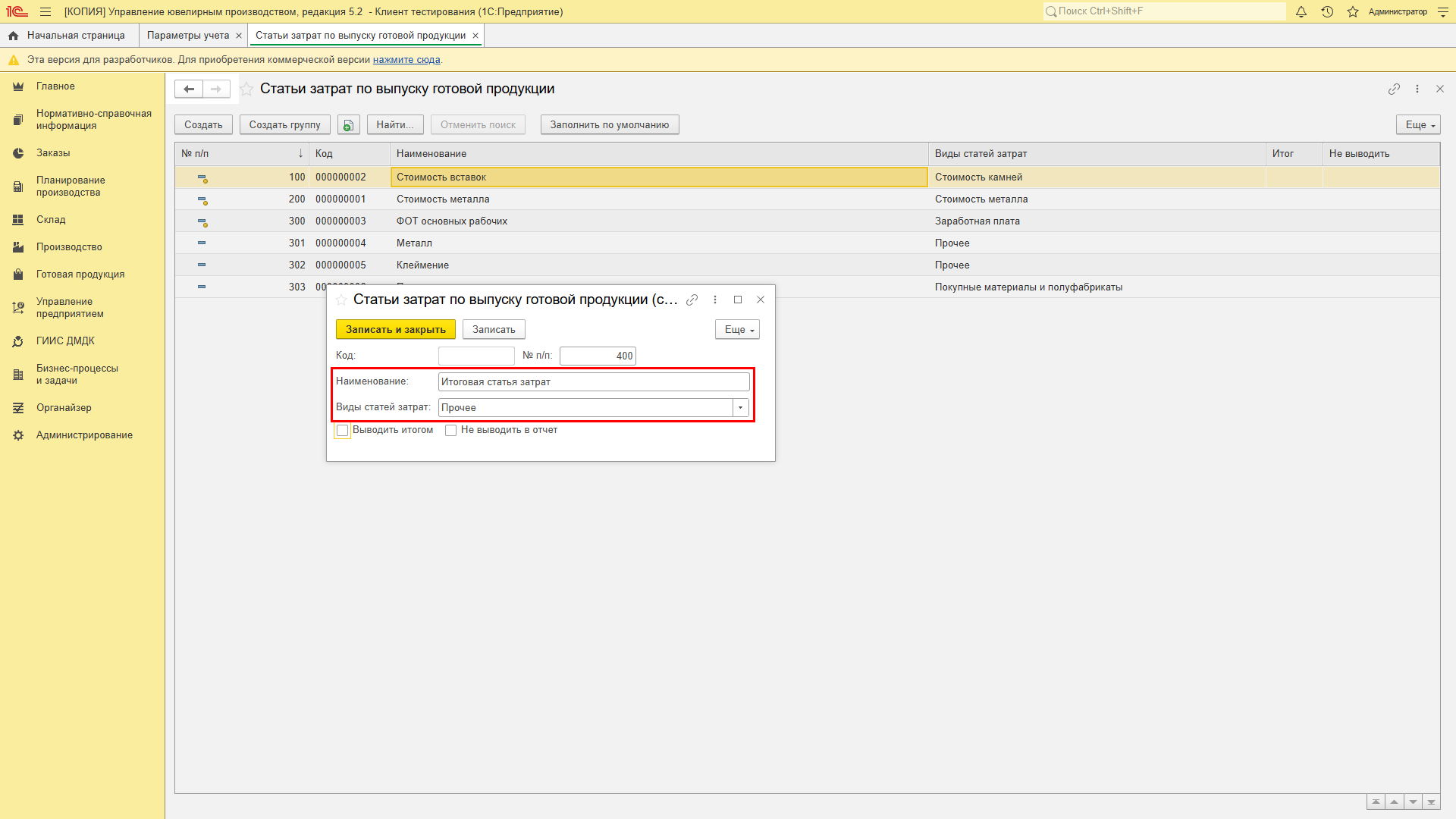Expand the Еще dropdown in main toolbar

(x=1419, y=124)
